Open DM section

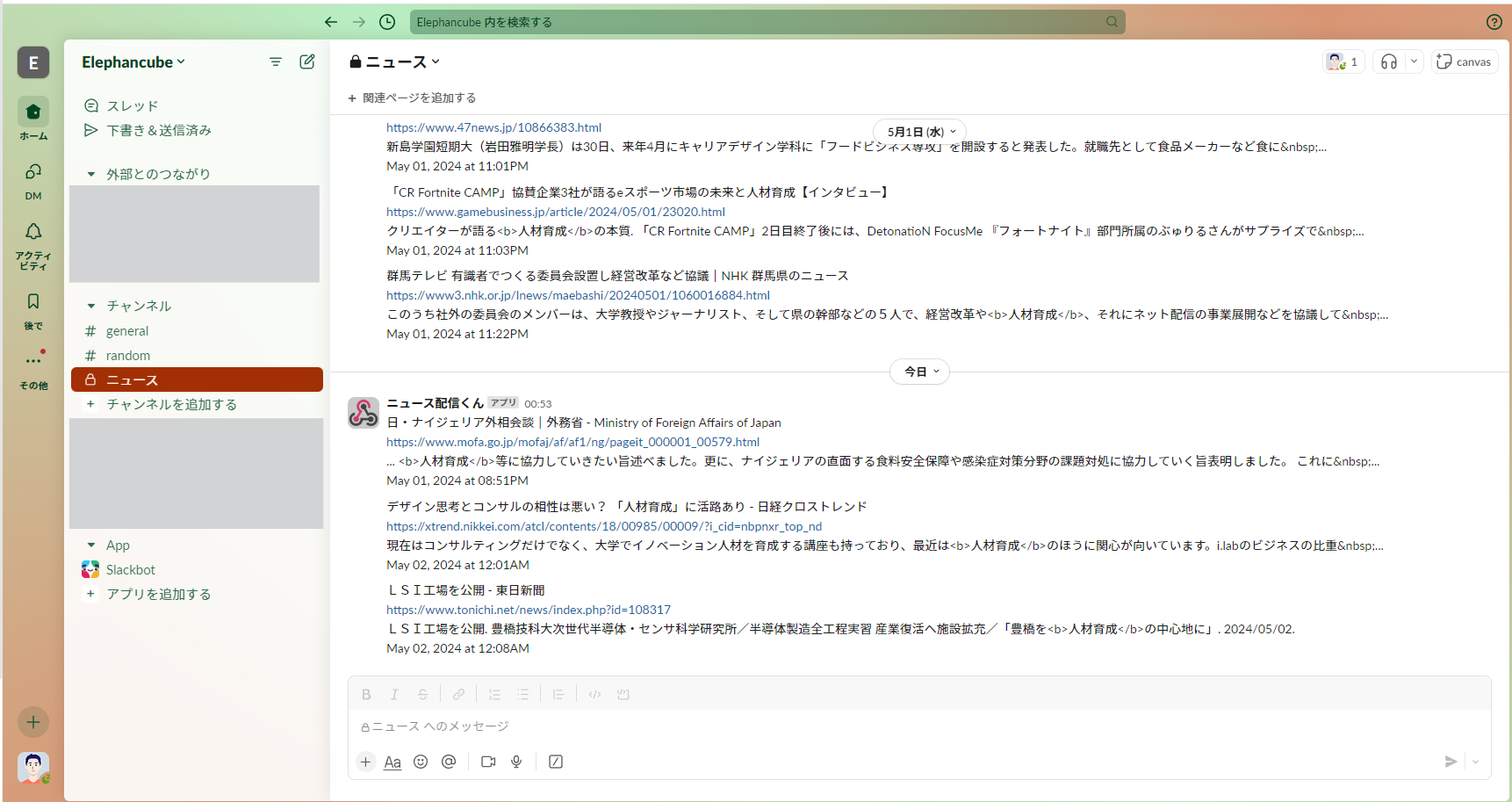point(33,180)
